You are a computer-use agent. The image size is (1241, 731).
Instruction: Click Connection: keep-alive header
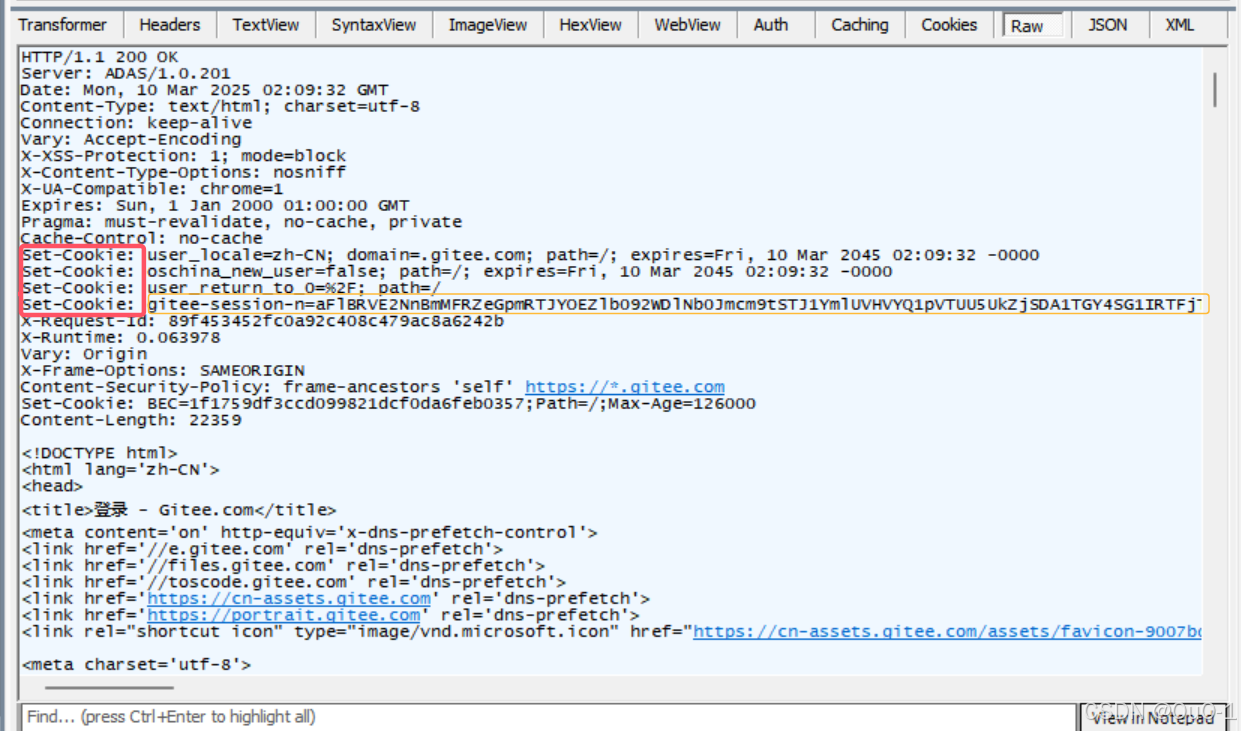pyautogui.click(x=136, y=123)
